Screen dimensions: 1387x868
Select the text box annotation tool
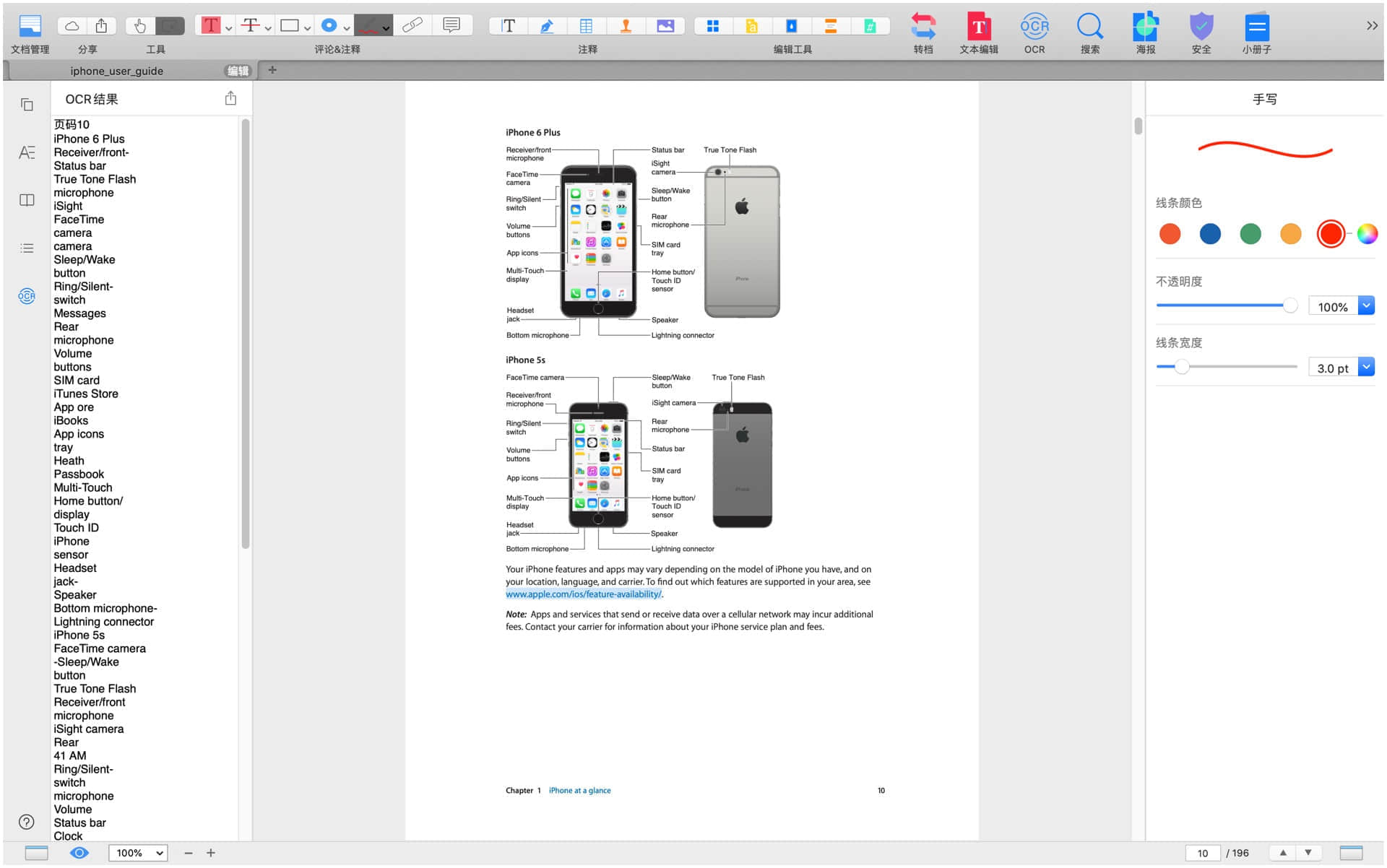509,26
